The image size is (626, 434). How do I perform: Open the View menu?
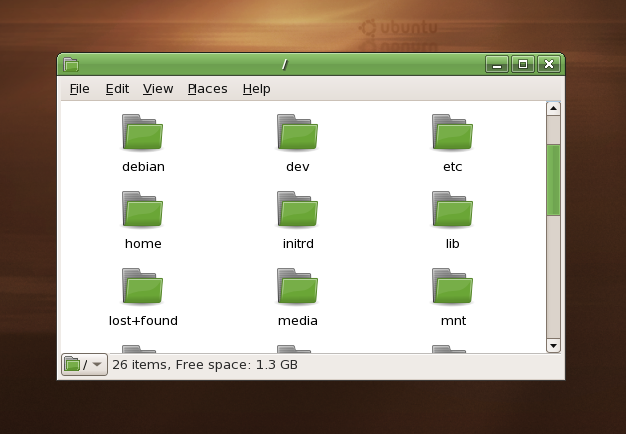[158, 89]
